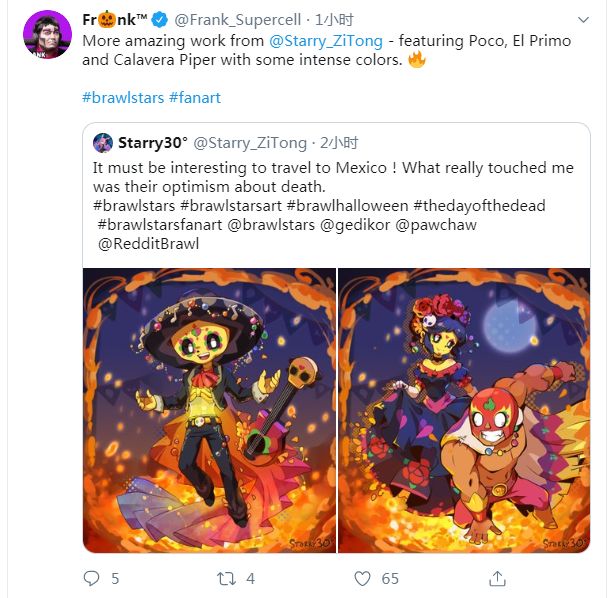Open Frank's profile avatar picture

click(47, 35)
